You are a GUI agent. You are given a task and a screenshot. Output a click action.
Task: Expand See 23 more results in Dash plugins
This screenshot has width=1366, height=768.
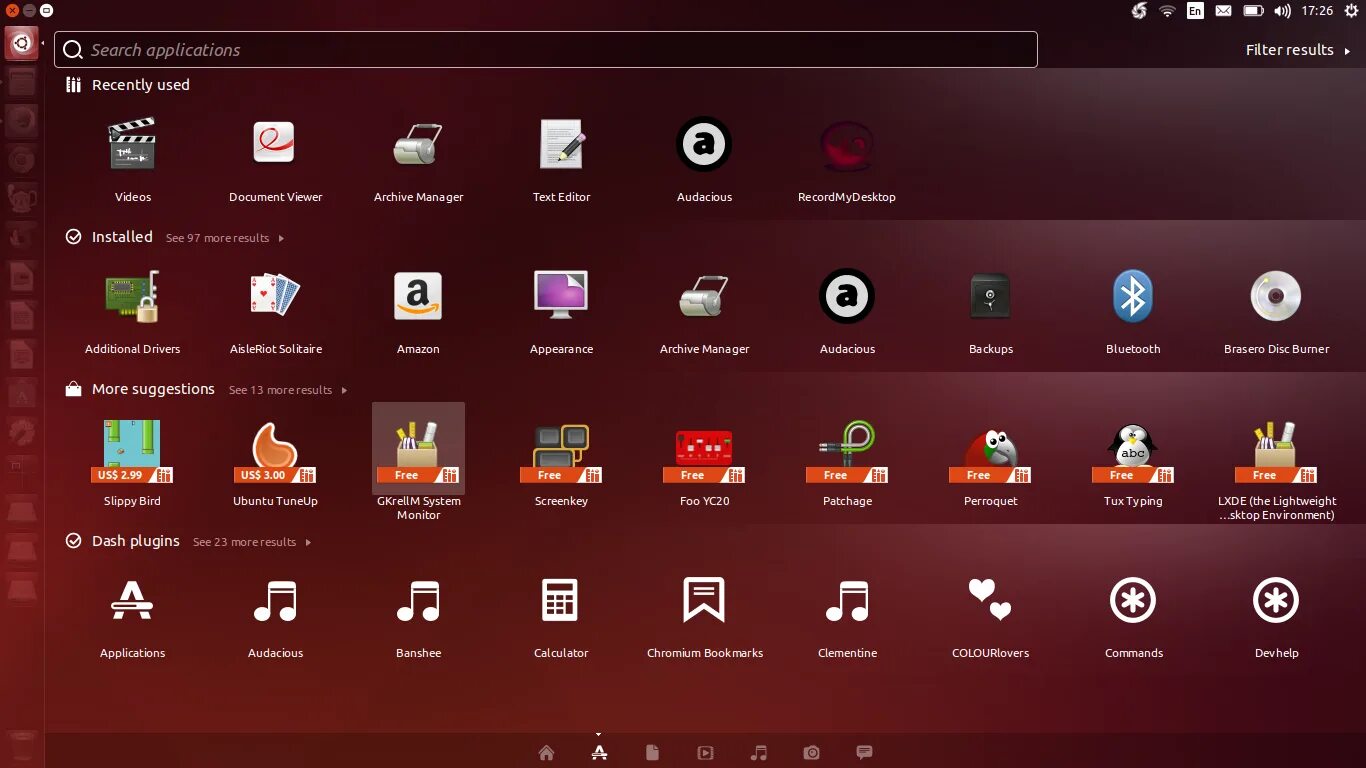(251, 542)
